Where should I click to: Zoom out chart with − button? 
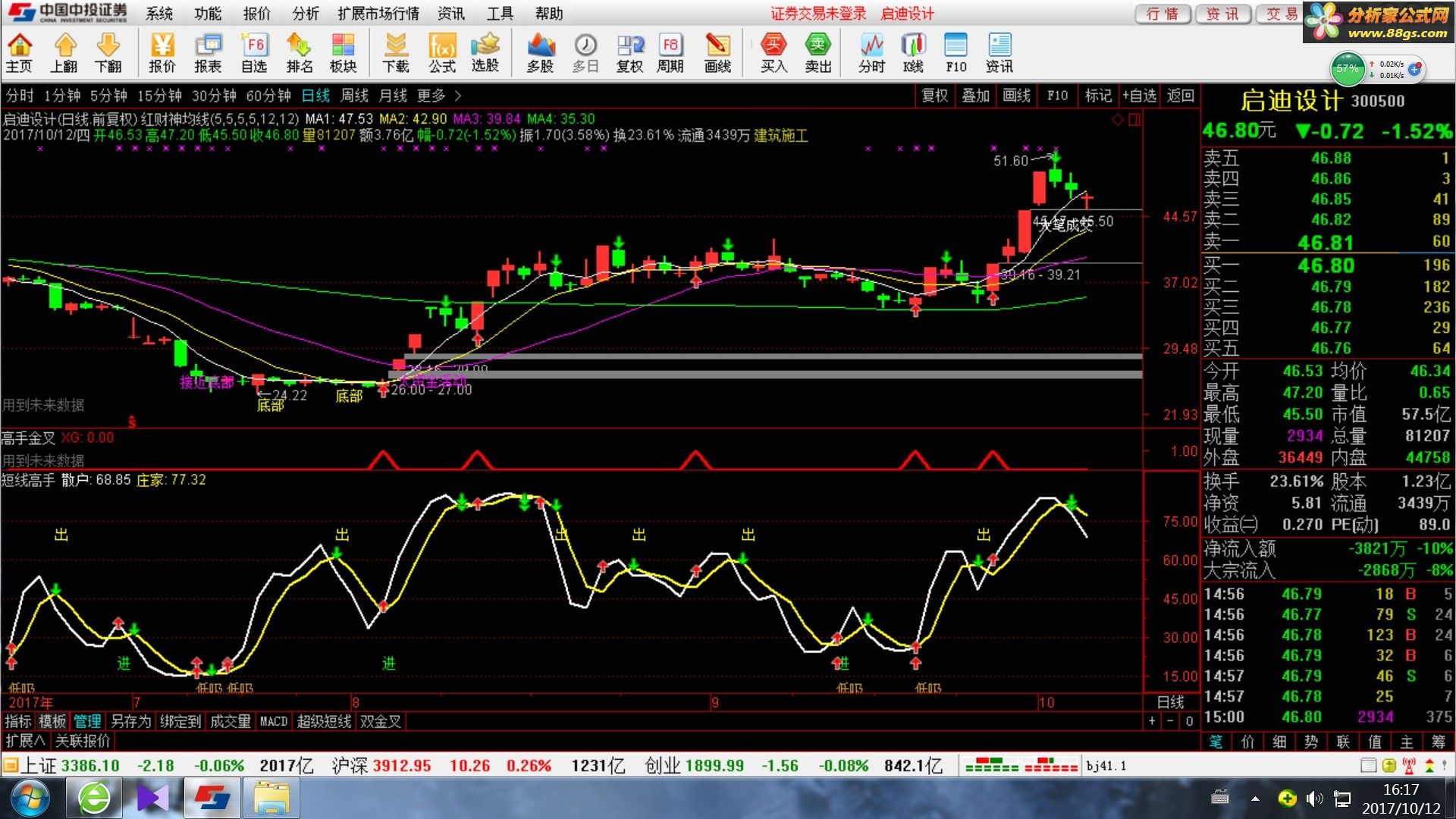[1170, 721]
